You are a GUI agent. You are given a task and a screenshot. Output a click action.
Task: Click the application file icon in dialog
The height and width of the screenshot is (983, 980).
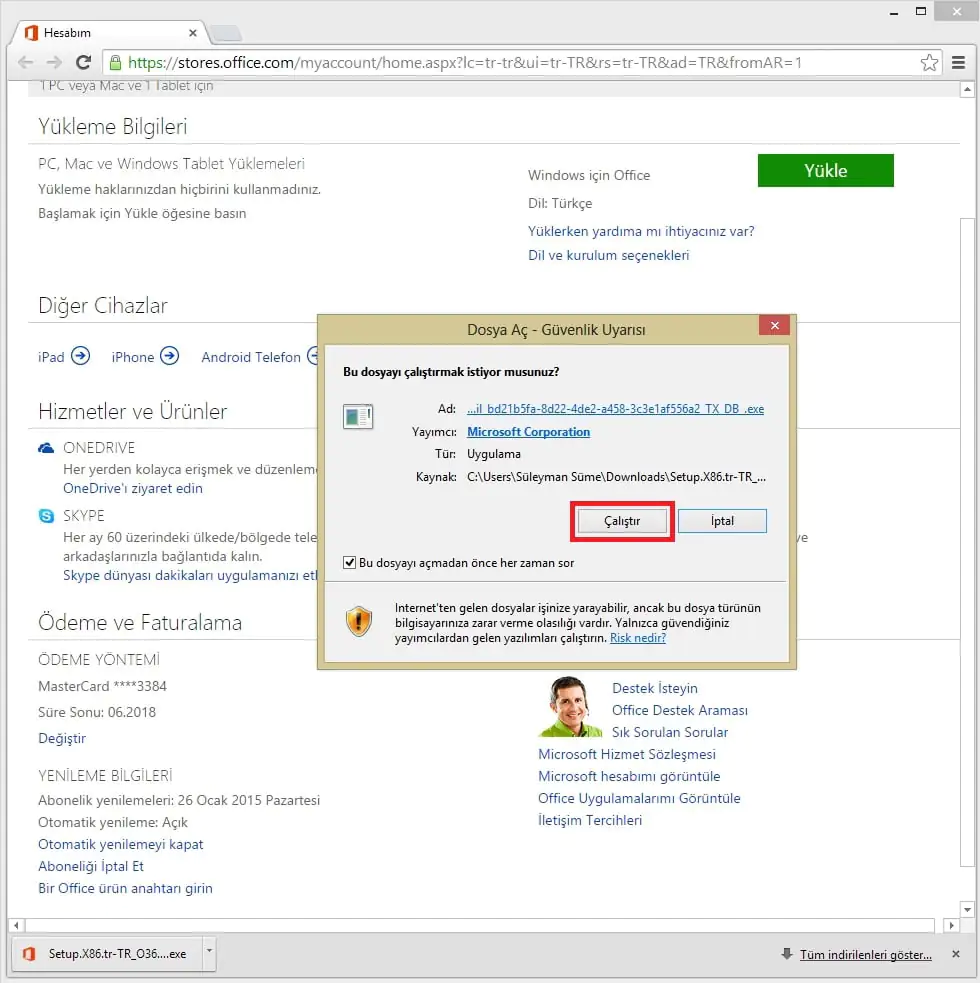coord(358,416)
